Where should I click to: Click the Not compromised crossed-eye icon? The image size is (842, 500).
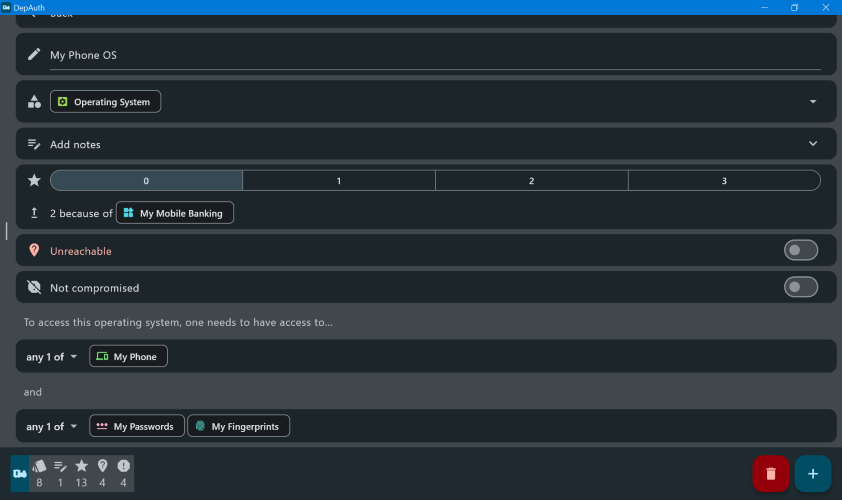pyautogui.click(x=34, y=287)
